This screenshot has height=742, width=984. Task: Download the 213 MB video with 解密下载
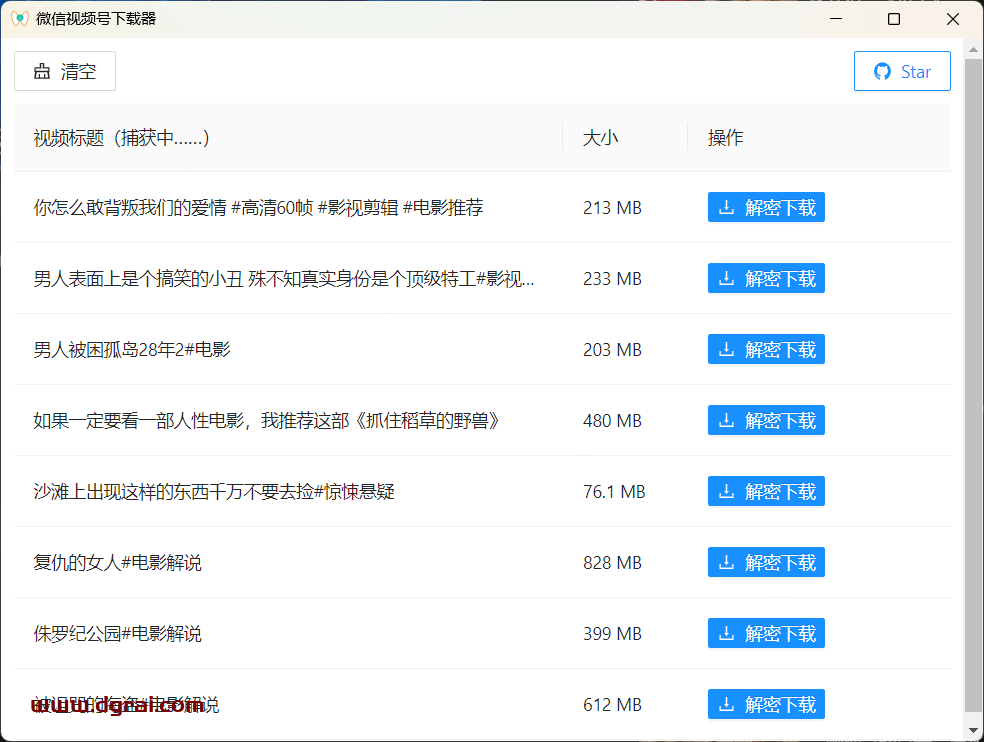click(766, 207)
